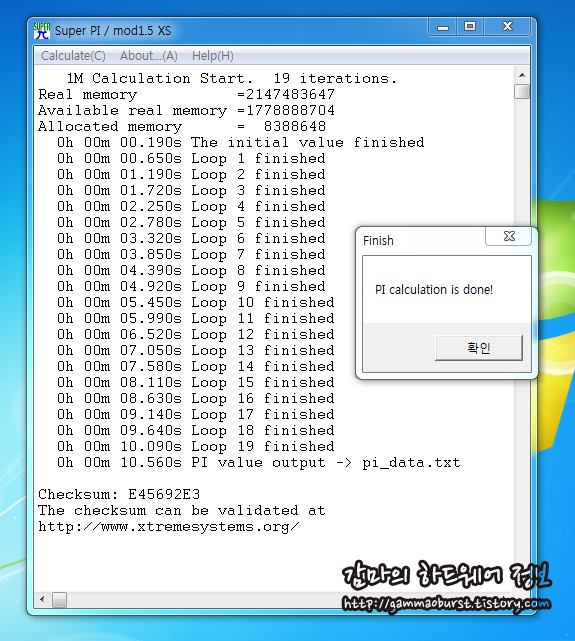This screenshot has width=575, height=641.
Task: Click the 'Loop 9 finished' line
Action: pyautogui.click(x=191, y=286)
